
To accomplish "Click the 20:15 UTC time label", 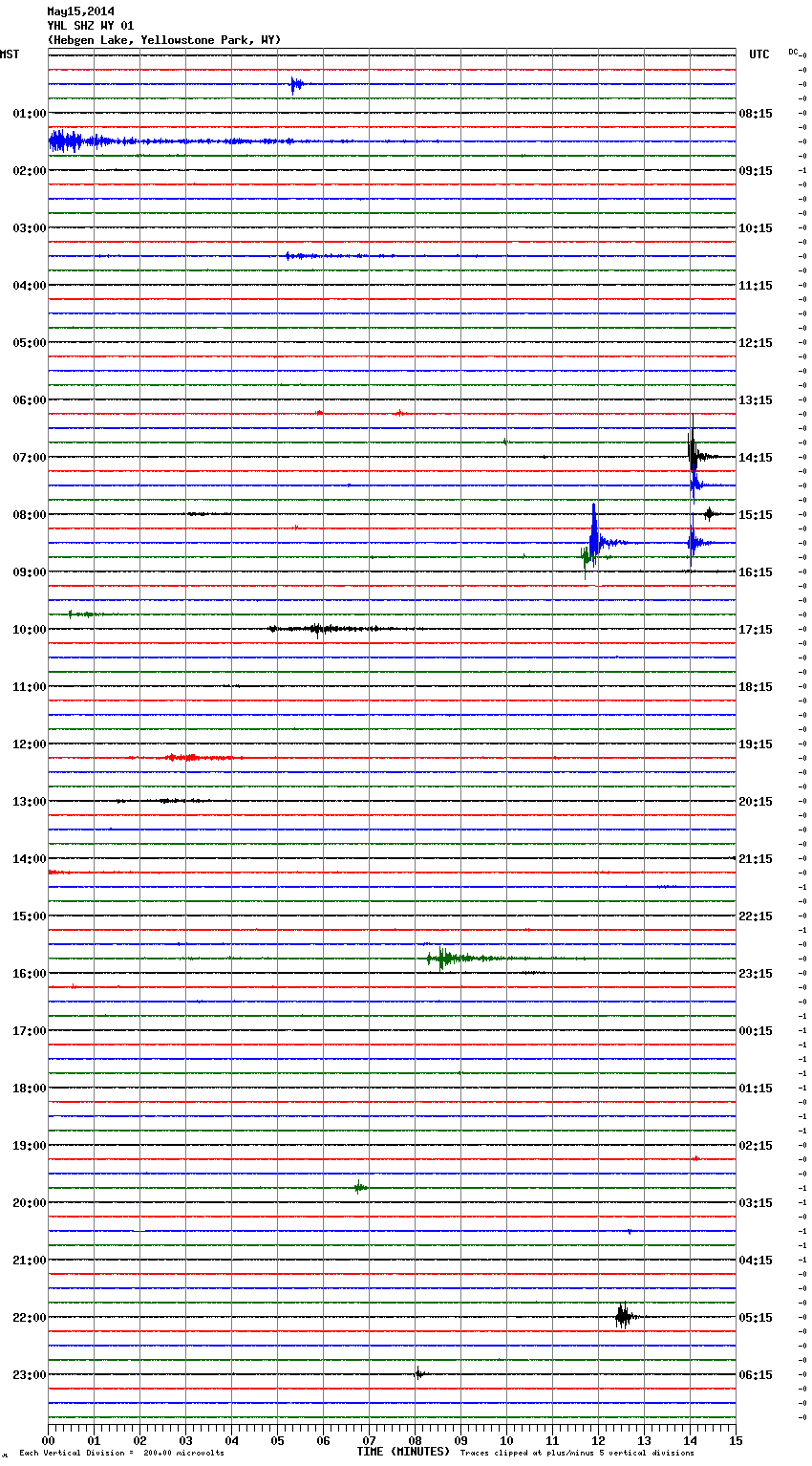I will pos(756,802).
